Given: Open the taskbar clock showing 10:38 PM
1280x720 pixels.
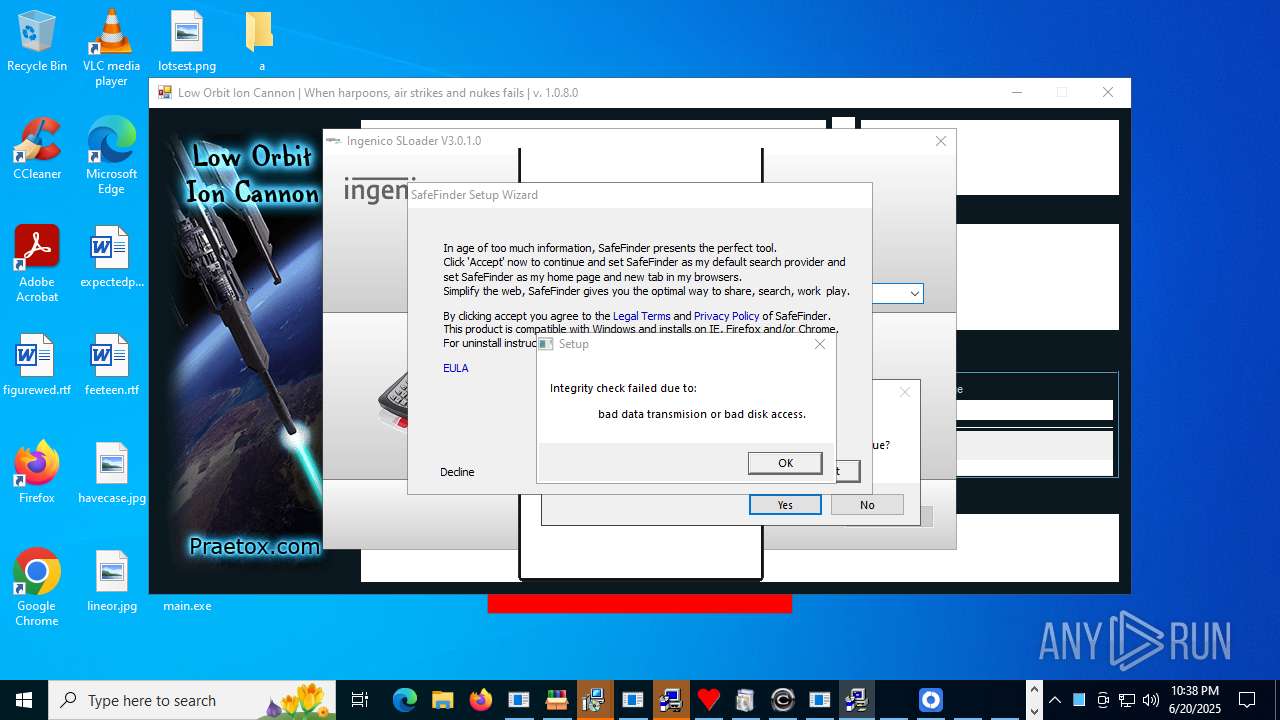Looking at the screenshot, I should [1195, 700].
